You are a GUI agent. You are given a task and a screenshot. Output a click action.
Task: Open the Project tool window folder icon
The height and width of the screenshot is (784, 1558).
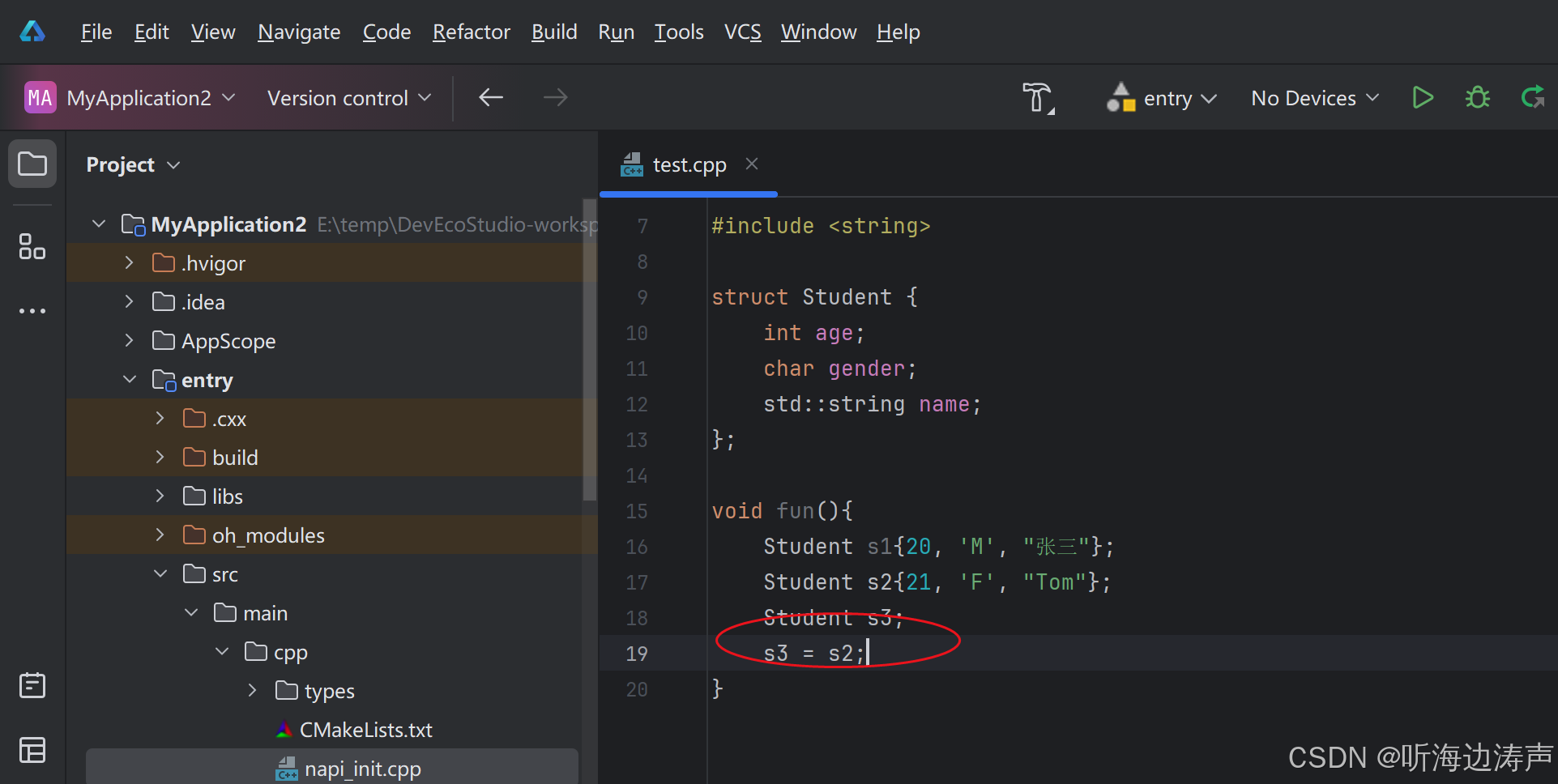click(x=32, y=164)
